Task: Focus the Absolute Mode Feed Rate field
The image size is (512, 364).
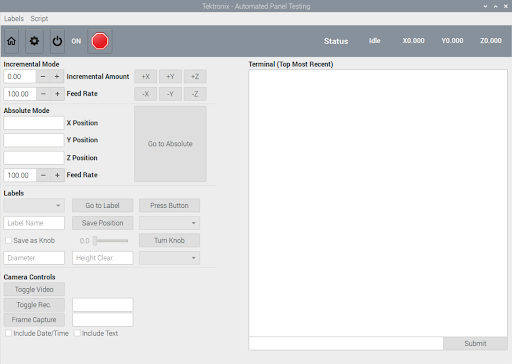Action: point(20,175)
